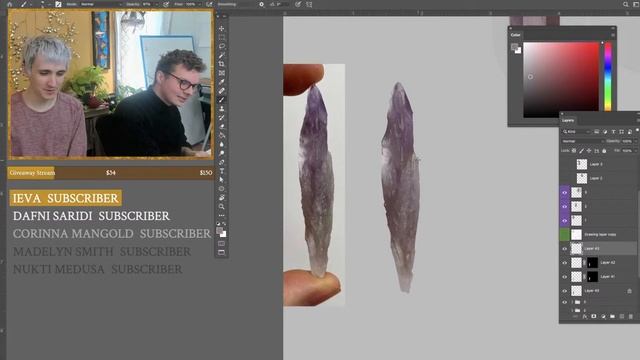Viewport: 640px width, 360px height.
Task: Click Layer 42's black mask thumbnail
Action: click(x=592, y=263)
